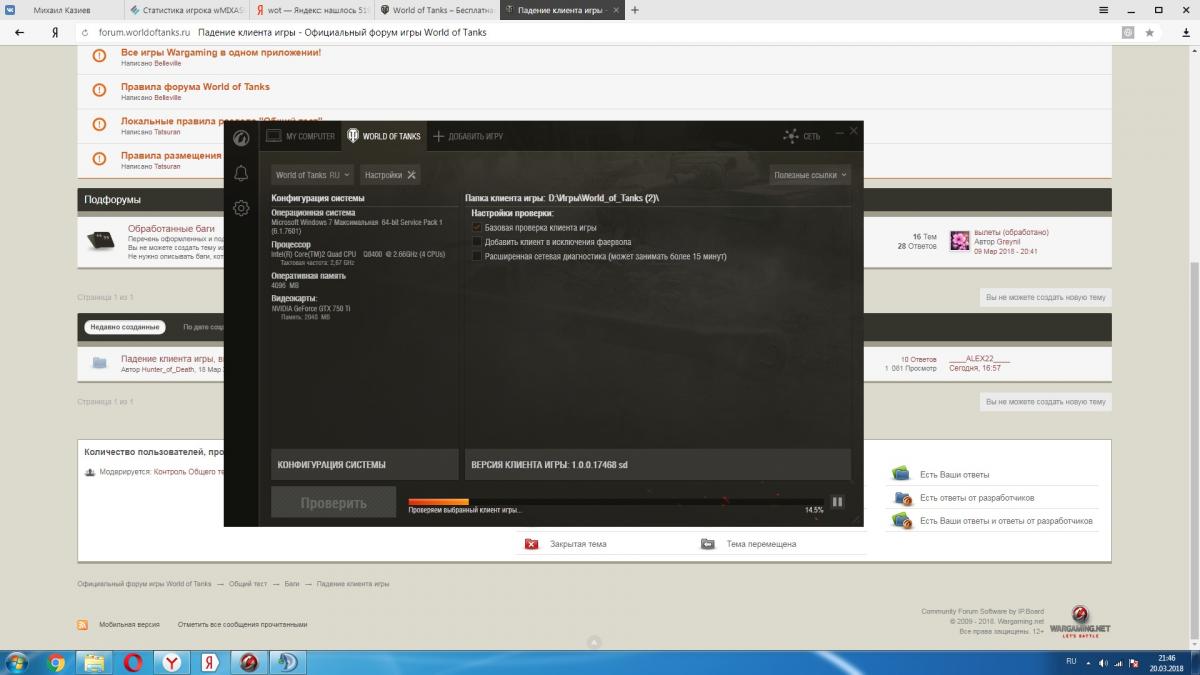1200x675 pixels.
Task: Click Настройки button in launcher
Action: click(x=391, y=175)
